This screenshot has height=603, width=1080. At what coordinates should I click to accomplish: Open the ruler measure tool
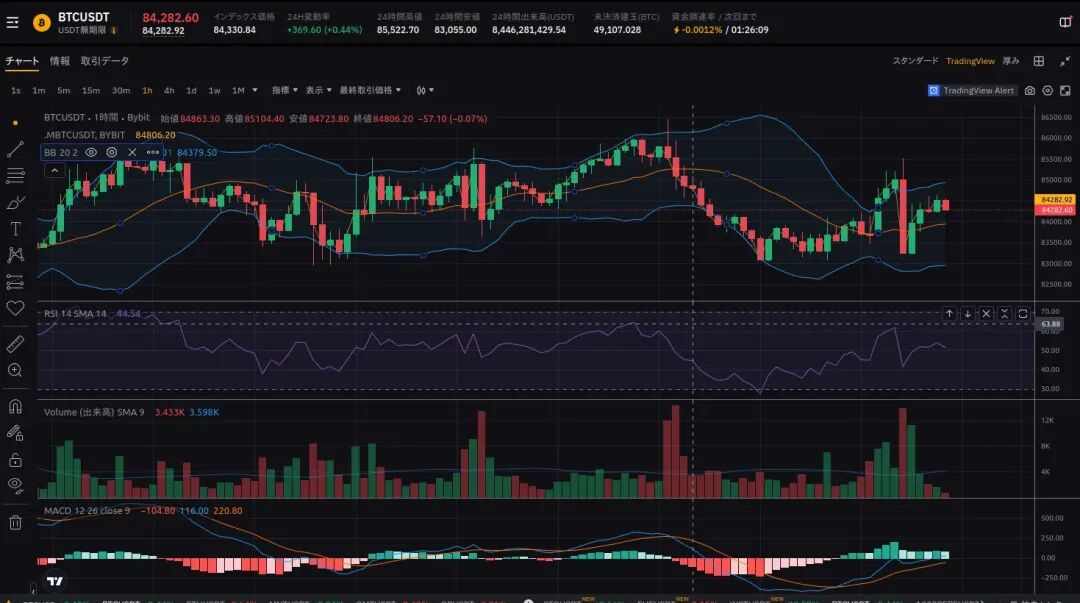pos(15,343)
